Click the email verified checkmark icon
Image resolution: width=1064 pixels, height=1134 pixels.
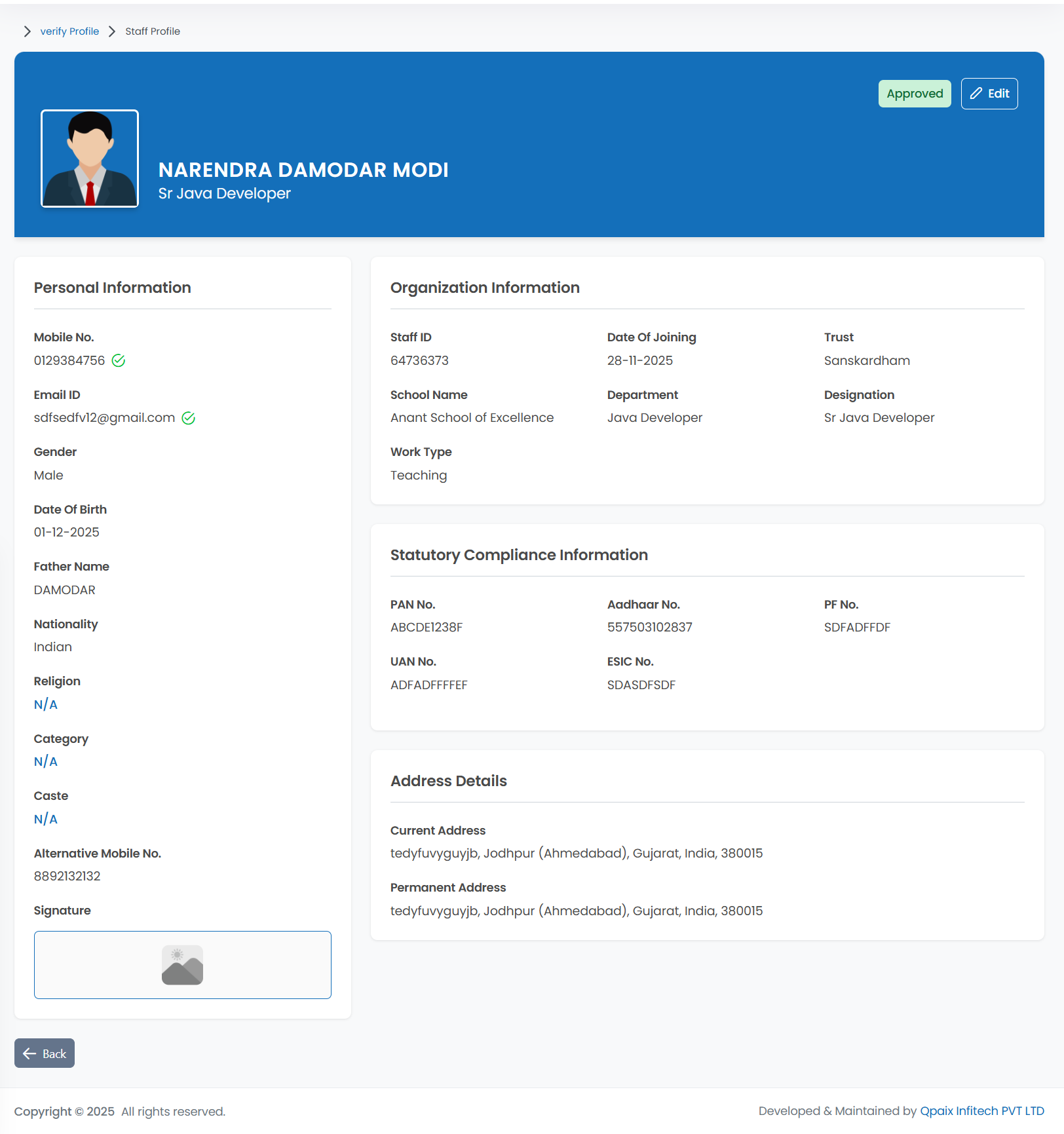pos(189,418)
